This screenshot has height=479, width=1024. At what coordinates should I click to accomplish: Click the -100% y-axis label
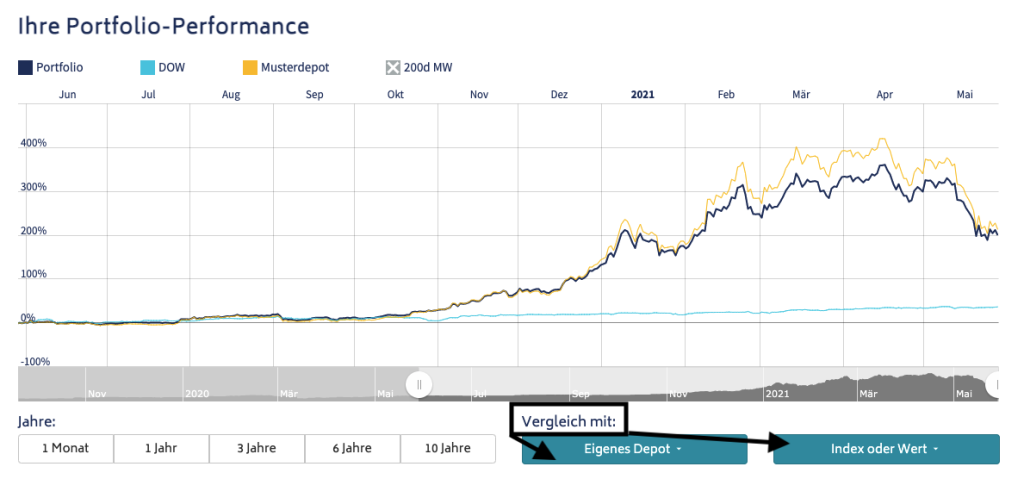pos(35,361)
